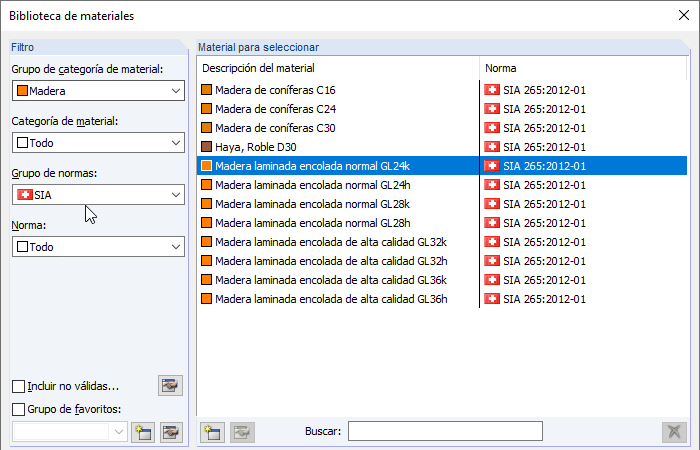Toggle the Grupo de favoritos checkbox
700x450 pixels.
pyautogui.click(x=19, y=408)
